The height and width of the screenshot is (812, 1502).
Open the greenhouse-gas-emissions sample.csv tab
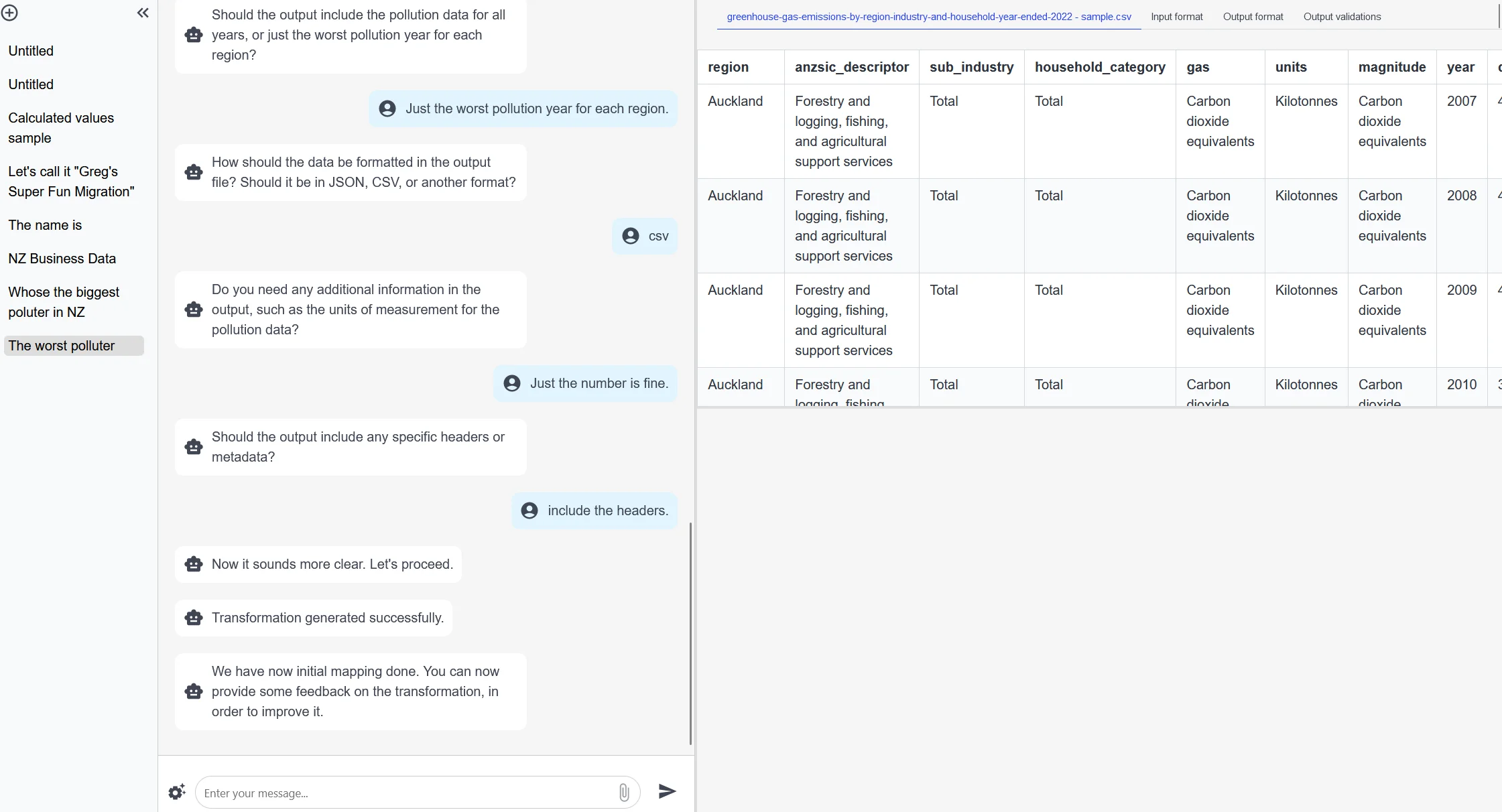(928, 17)
